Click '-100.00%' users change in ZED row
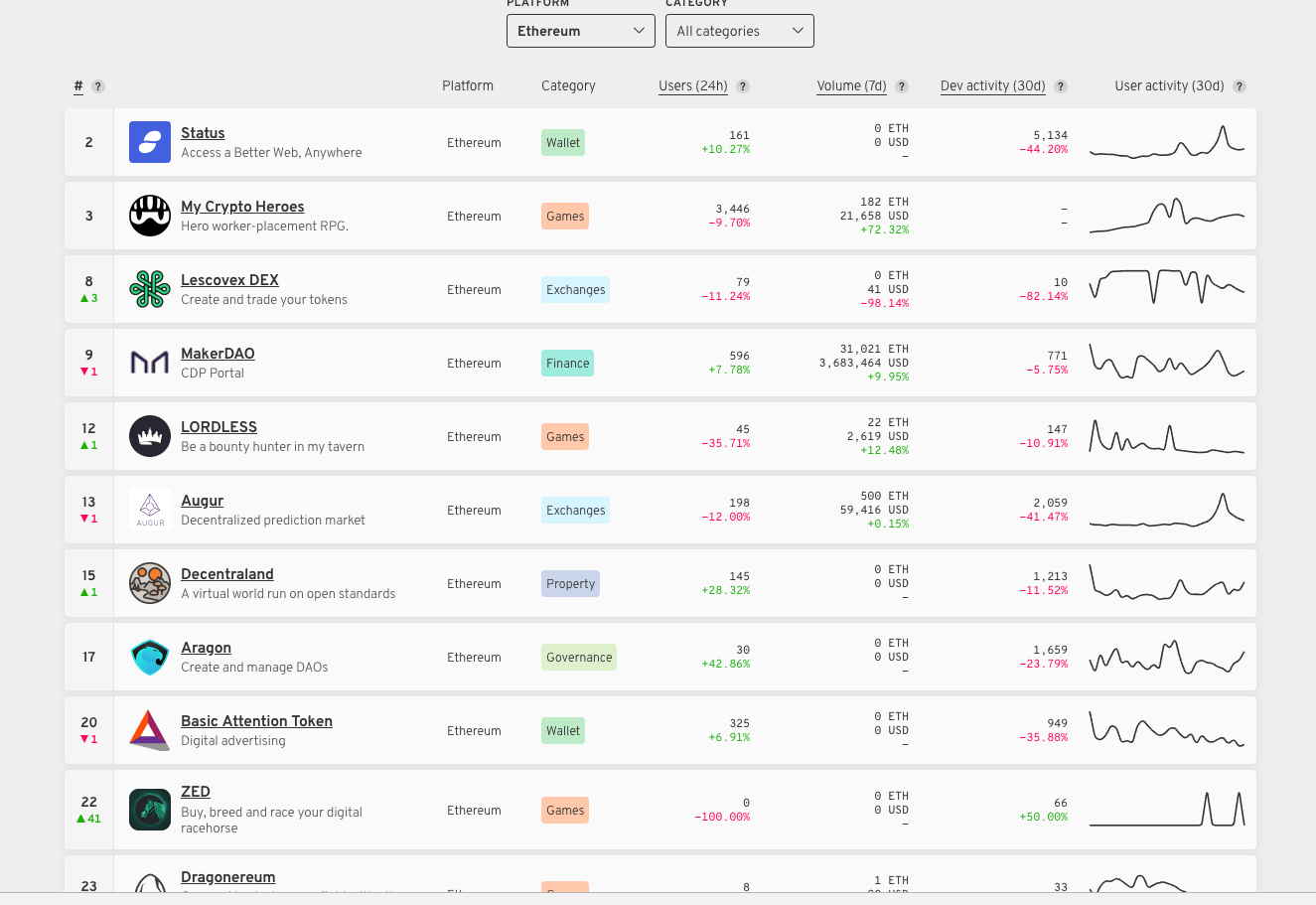 722,817
